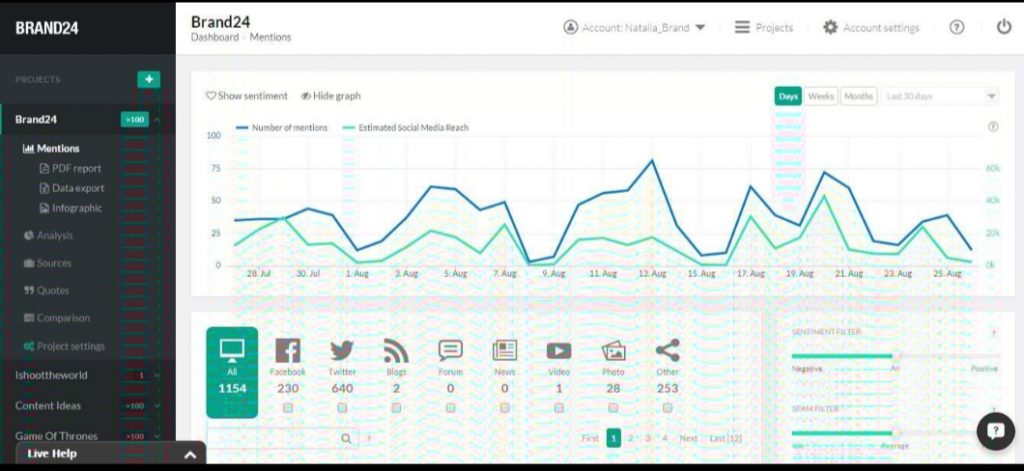The image size is (1024, 471).
Task: Go to page 4 of mentions
Action: [x=664, y=438]
